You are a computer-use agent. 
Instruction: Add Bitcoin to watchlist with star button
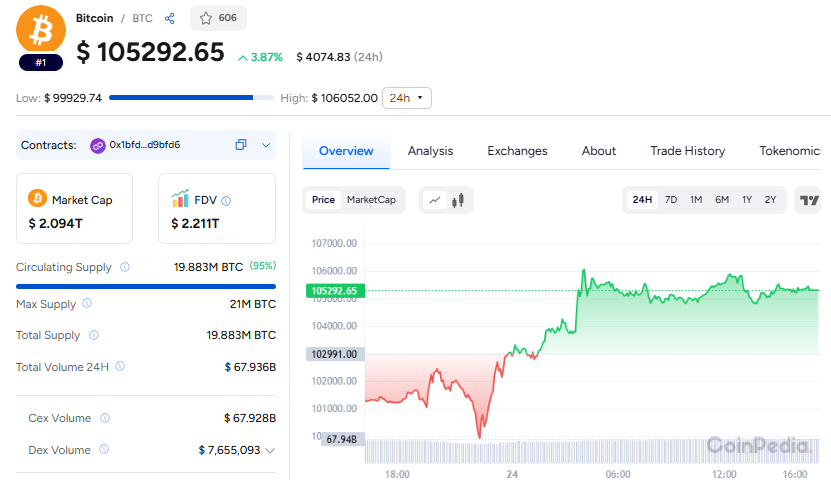(x=218, y=18)
